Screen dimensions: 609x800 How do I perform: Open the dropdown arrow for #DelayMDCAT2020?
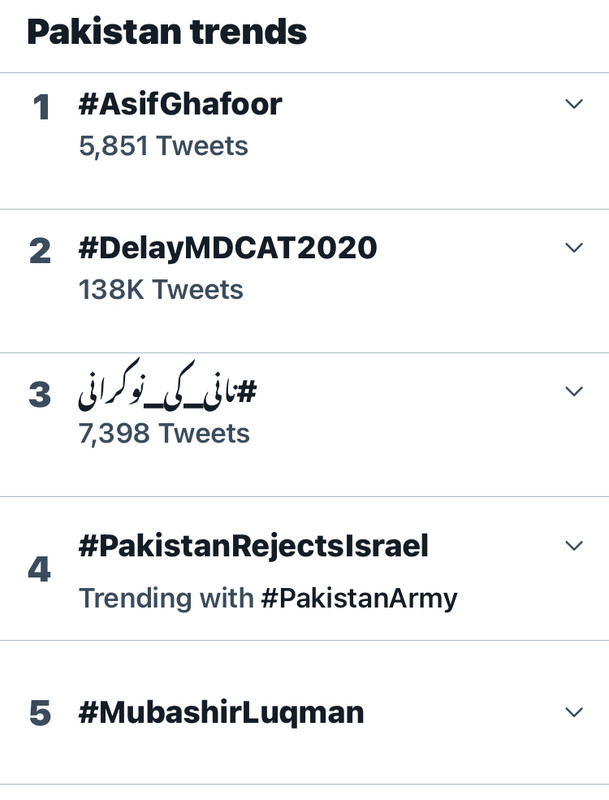[573, 247]
